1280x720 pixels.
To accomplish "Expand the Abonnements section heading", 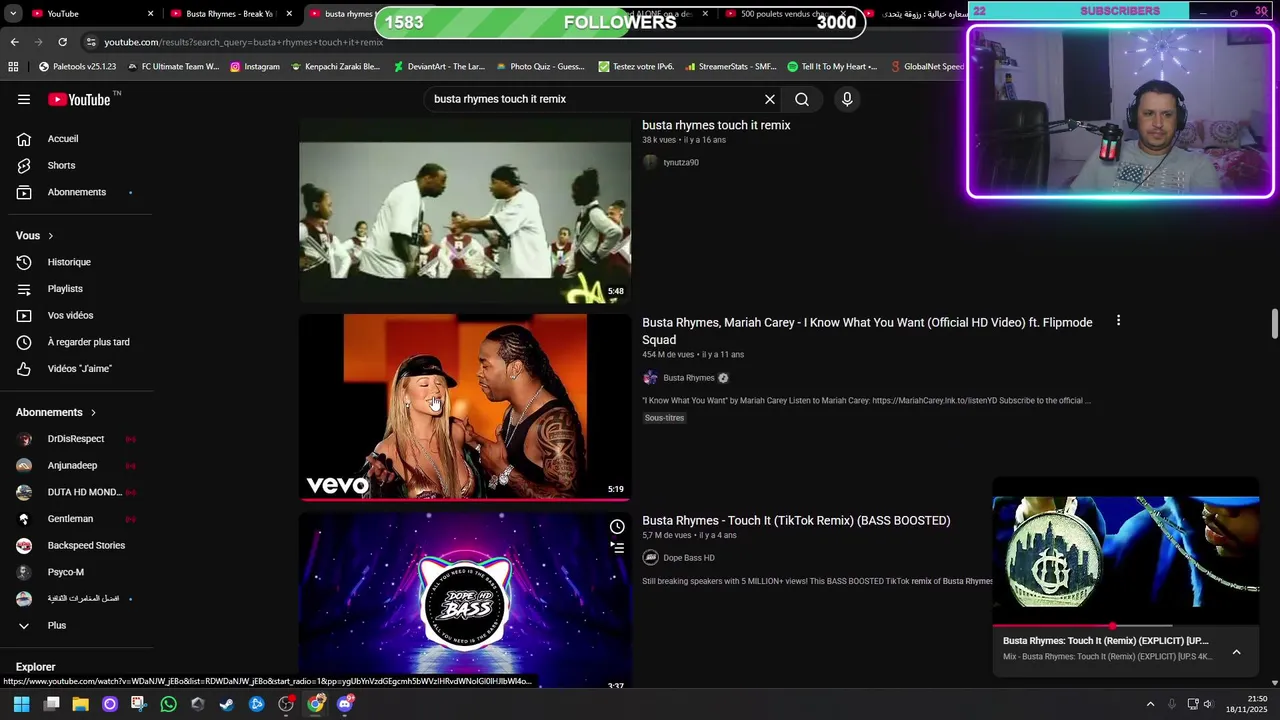I will coord(56,412).
